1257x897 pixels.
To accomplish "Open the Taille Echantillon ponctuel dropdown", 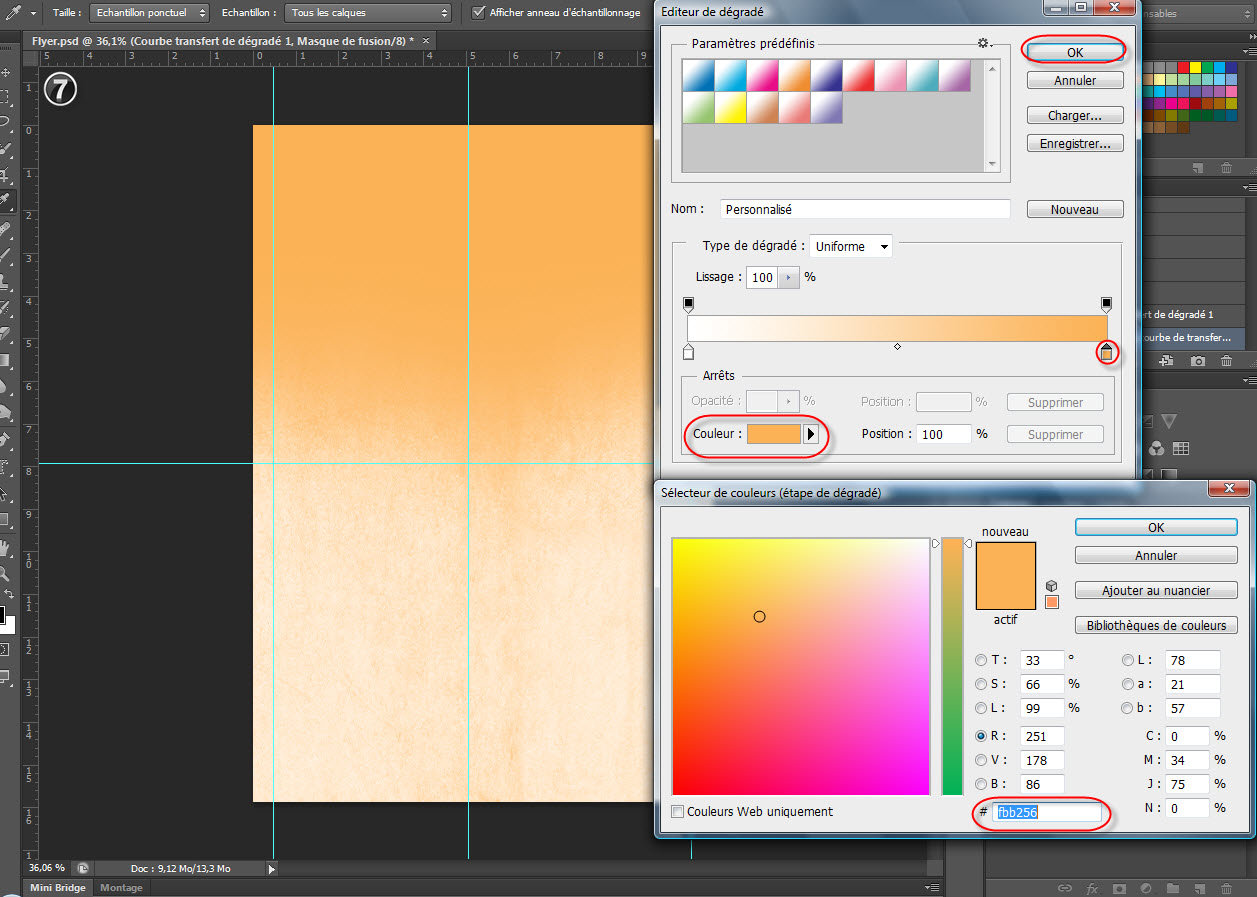I will coord(149,13).
